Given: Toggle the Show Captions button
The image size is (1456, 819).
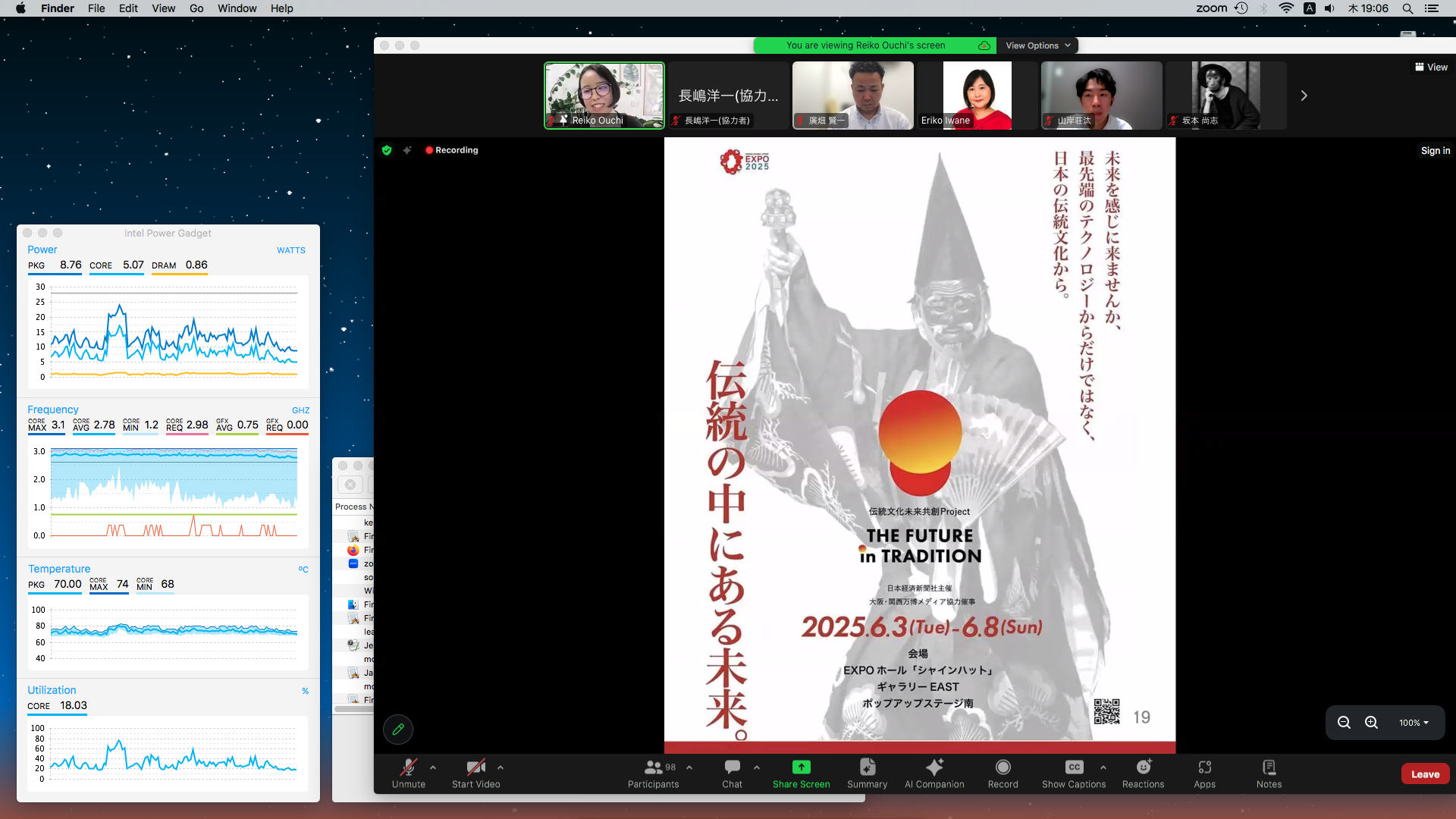Looking at the screenshot, I should [1073, 767].
